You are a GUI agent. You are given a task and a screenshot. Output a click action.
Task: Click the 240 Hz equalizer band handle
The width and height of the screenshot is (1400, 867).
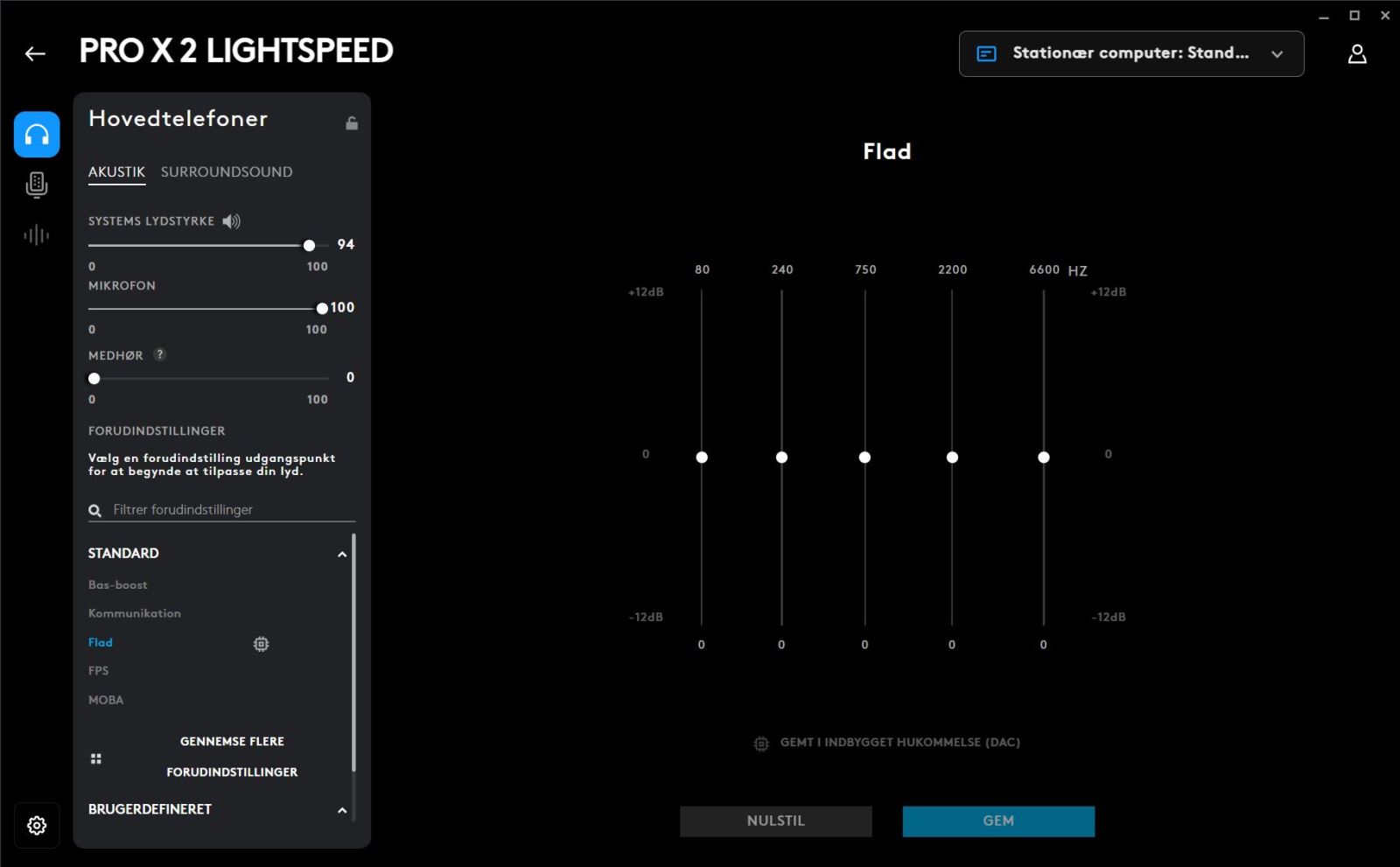(782, 458)
